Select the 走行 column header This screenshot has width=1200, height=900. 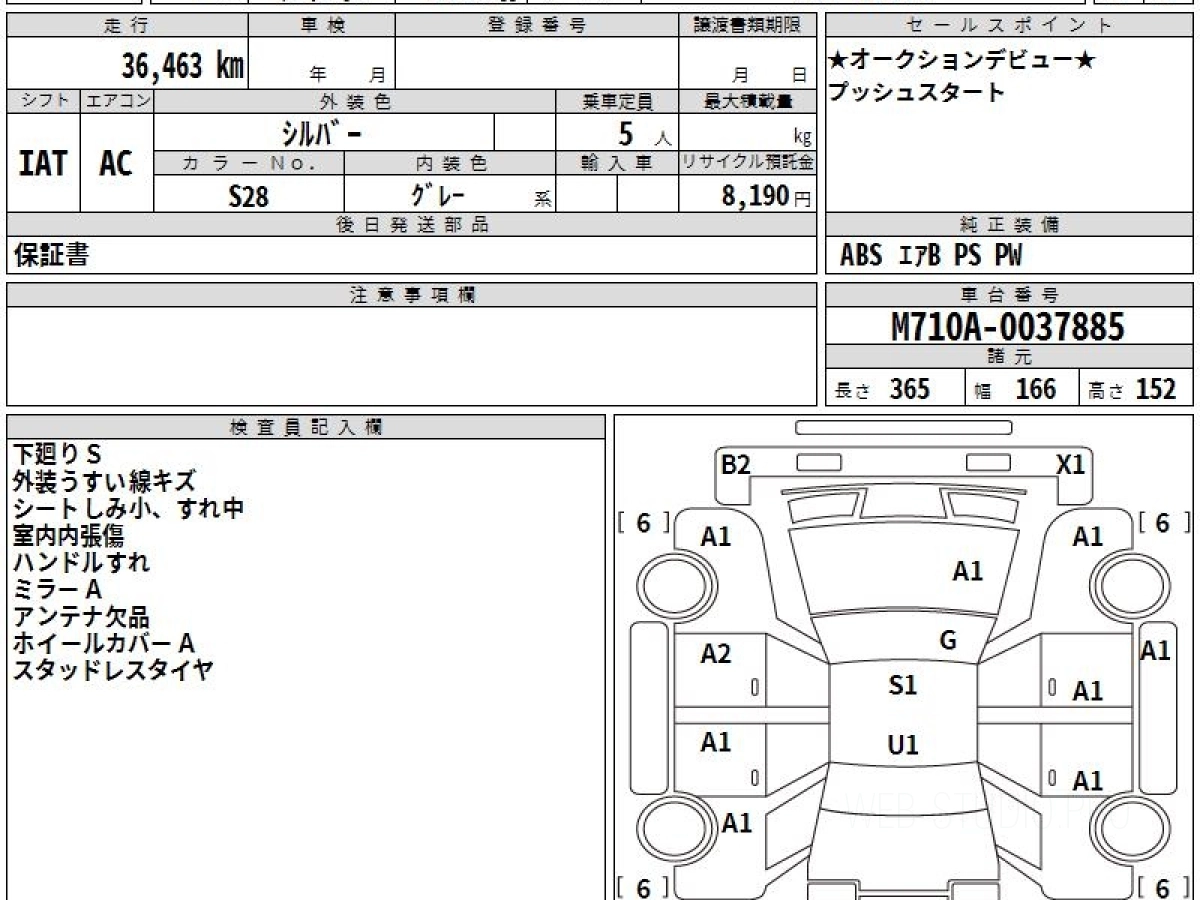point(127,26)
